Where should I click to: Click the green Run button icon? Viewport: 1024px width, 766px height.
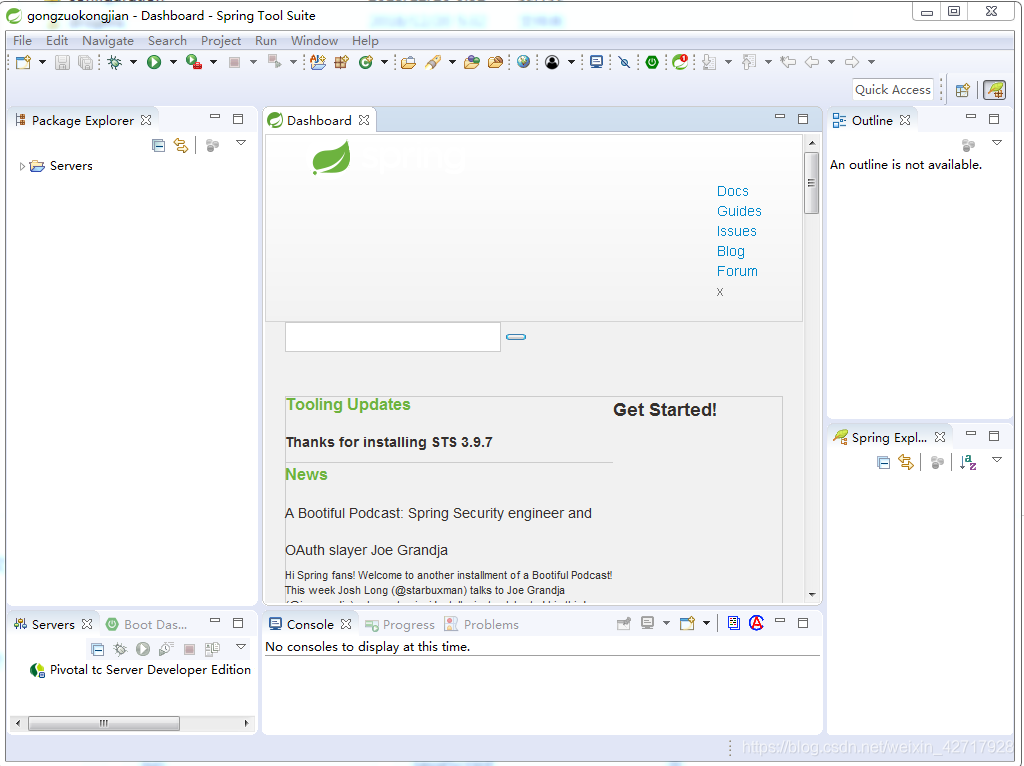tap(154, 62)
